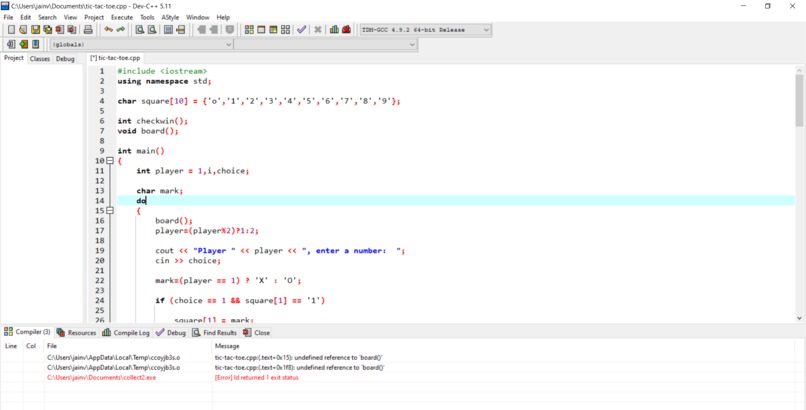806x410 pixels.
Task: Open the Edit menu
Action: tap(26, 17)
